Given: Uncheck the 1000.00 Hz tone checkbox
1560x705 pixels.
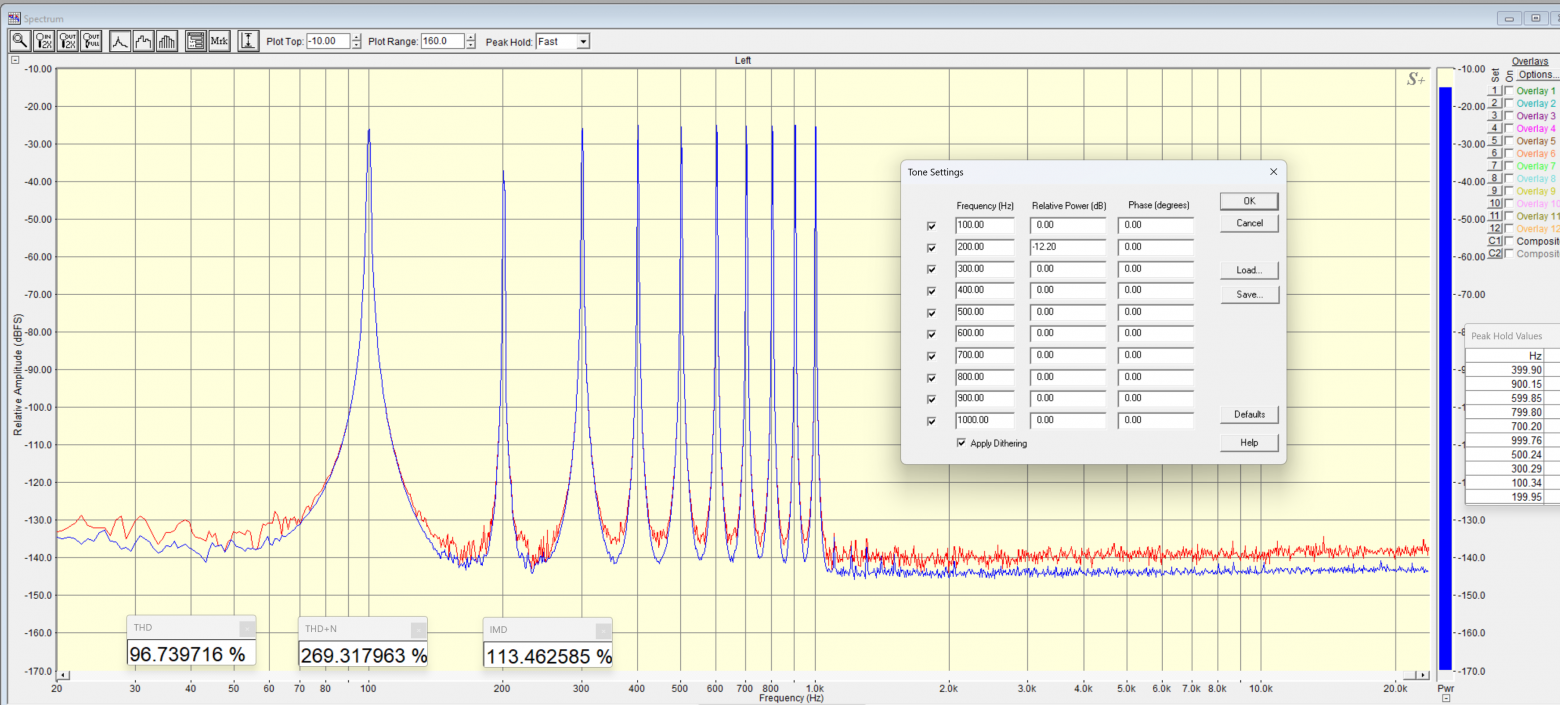Looking at the screenshot, I should [932, 421].
